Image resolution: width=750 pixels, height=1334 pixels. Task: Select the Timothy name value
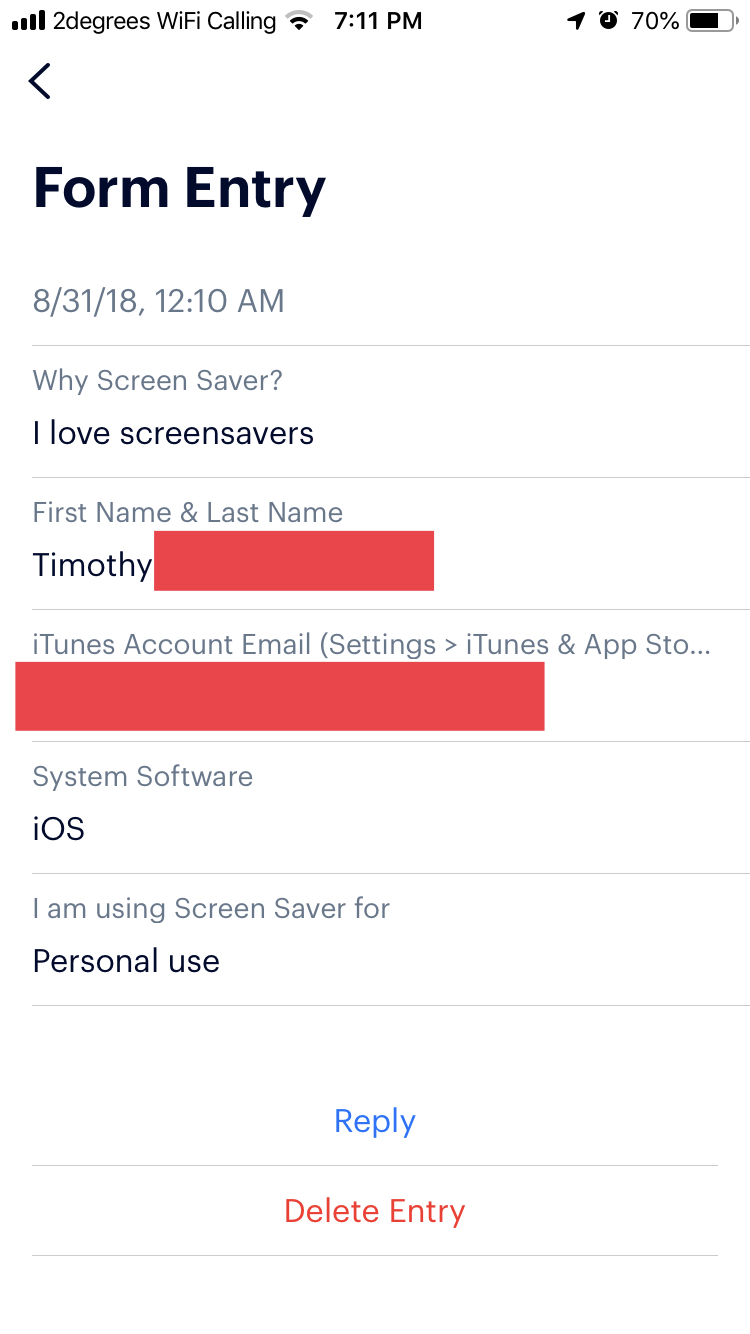(x=92, y=565)
